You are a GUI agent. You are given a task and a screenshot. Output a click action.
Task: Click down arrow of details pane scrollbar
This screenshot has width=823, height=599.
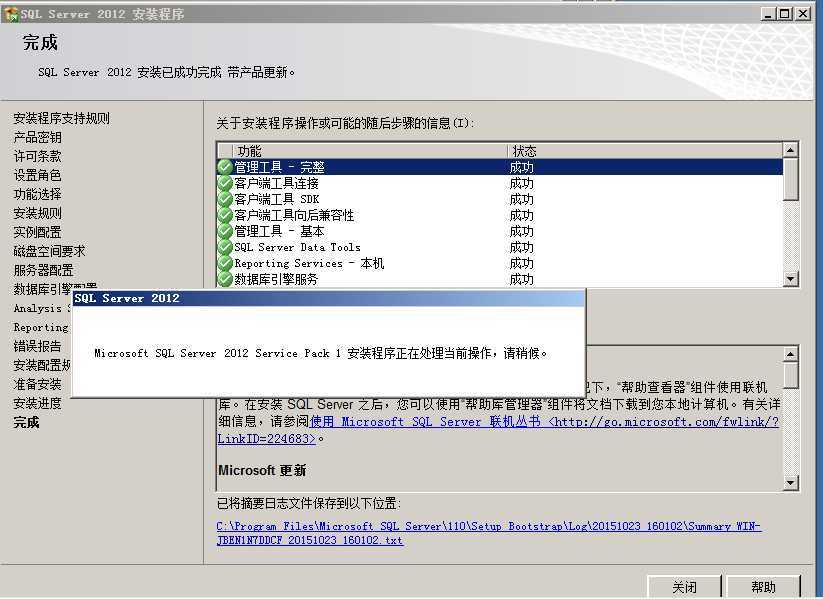[x=790, y=482]
